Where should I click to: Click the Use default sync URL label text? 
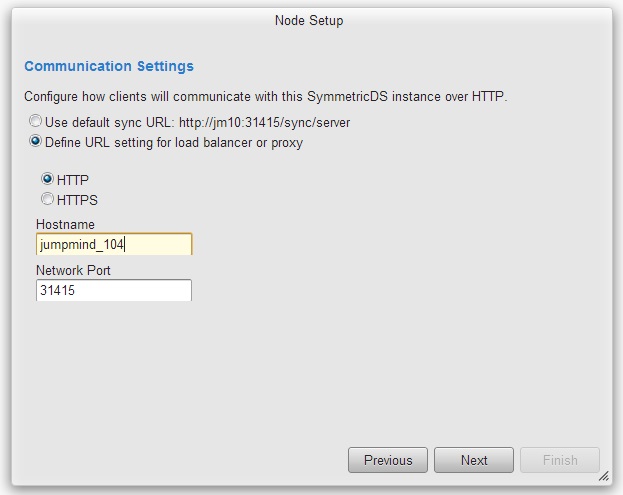pos(110,123)
